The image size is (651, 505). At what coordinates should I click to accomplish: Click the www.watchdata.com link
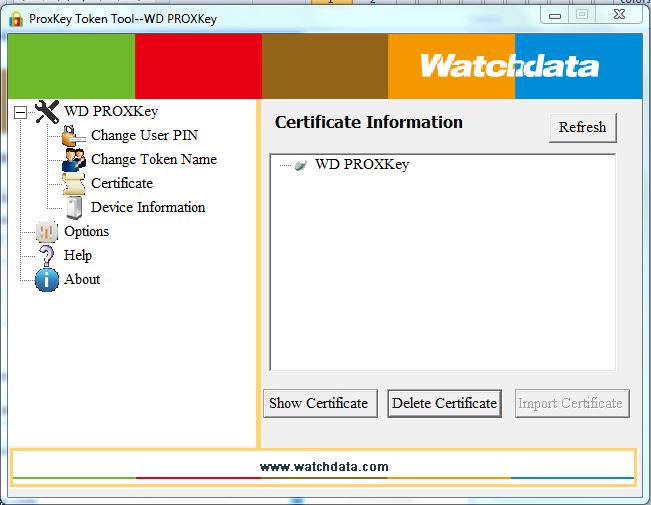pyautogui.click(x=324, y=467)
